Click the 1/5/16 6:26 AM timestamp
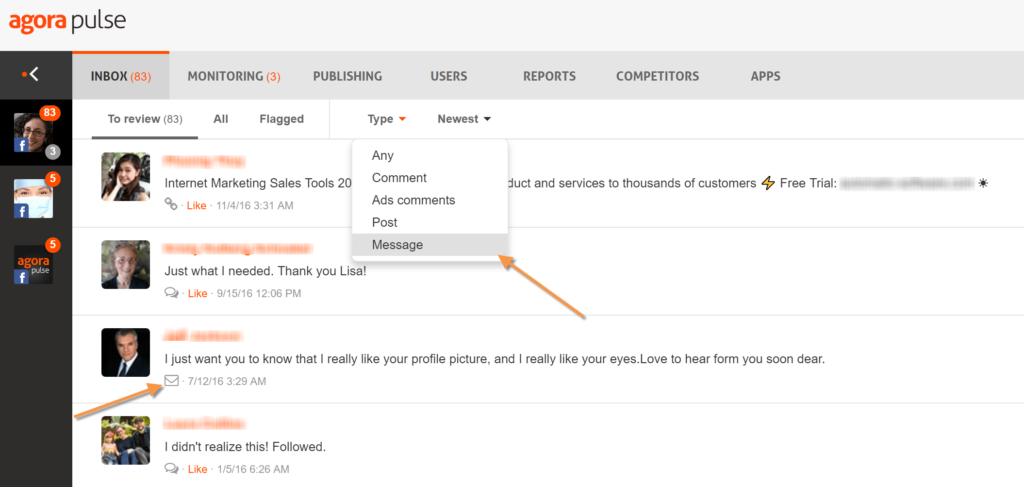This screenshot has height=487, width=1024. [x=253, y=469]
